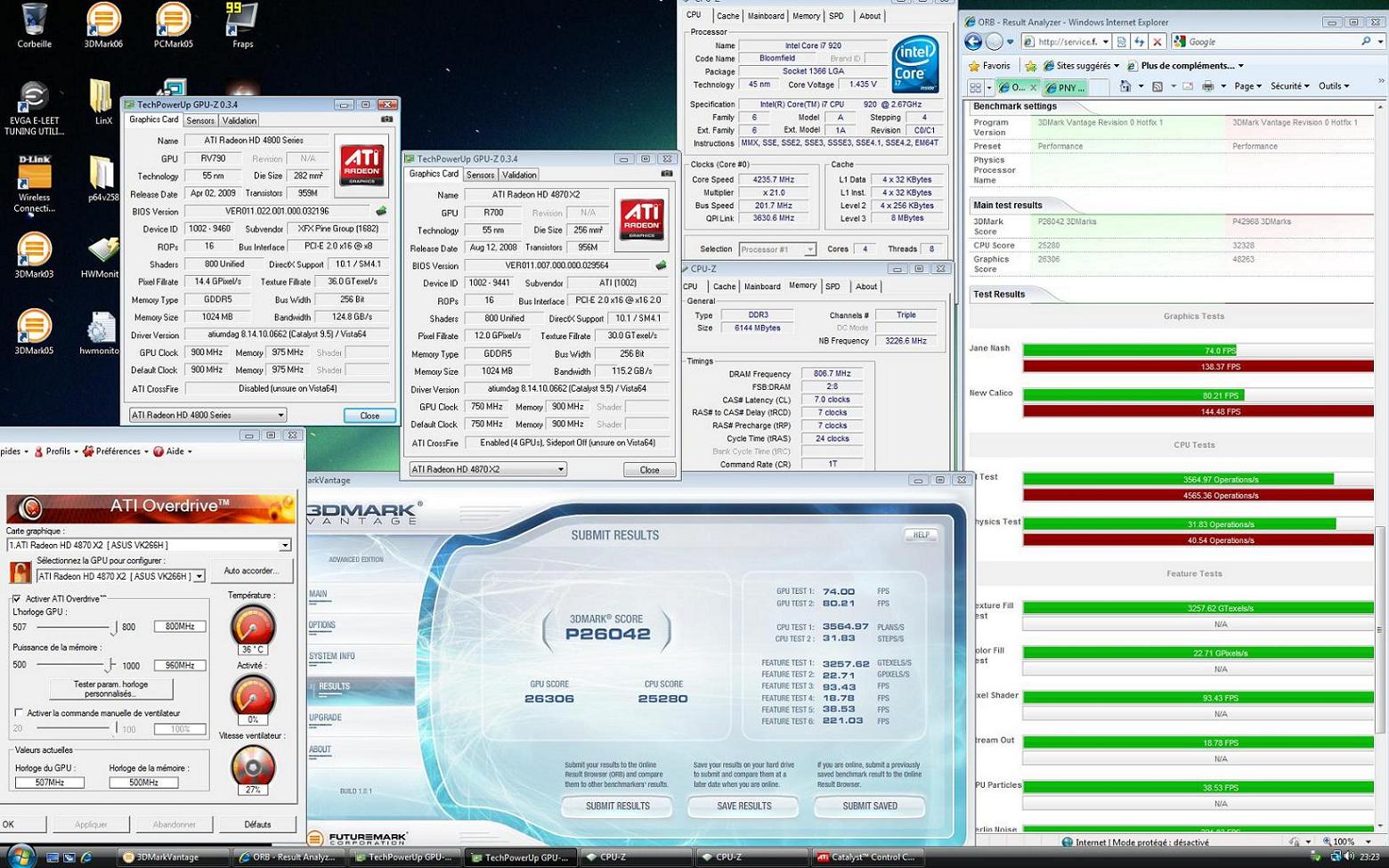Open the IE Sécurité menu dropdown
Image resolution: width=1389 pixels, height=868 pixels.
(x=1290, y=86)
